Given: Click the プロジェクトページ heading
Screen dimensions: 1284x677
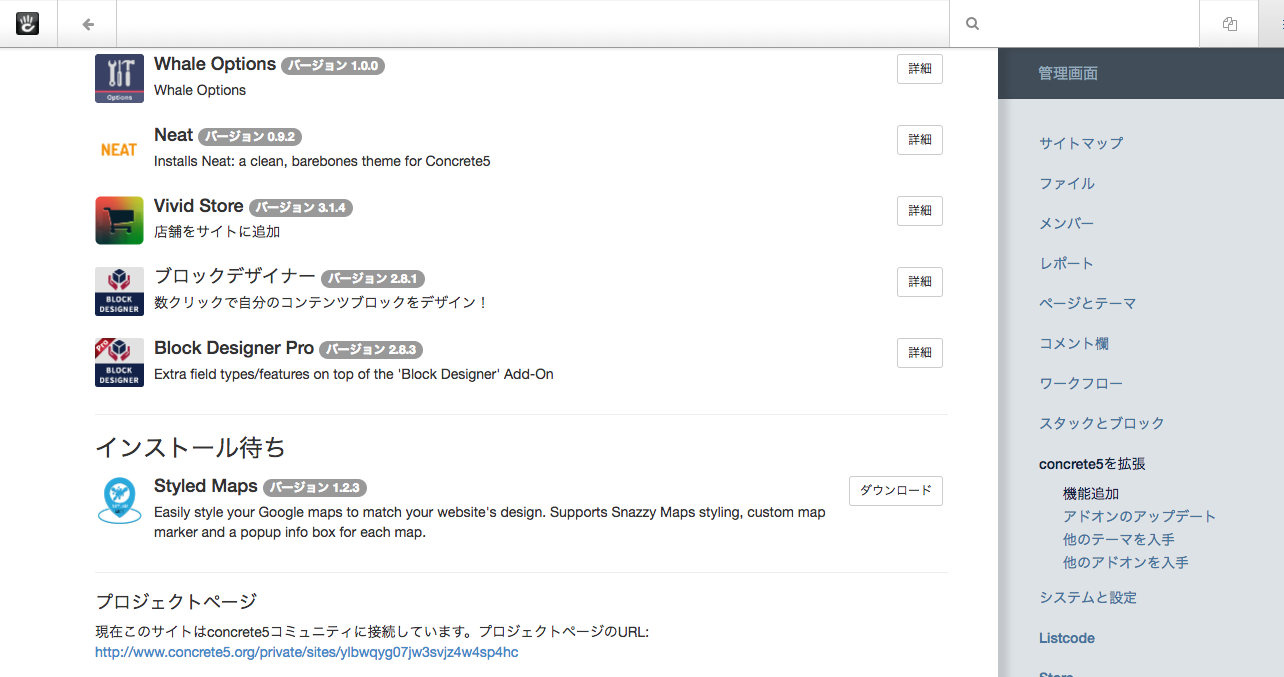Looking at the screenshot, I should click(x=176, y=601).
